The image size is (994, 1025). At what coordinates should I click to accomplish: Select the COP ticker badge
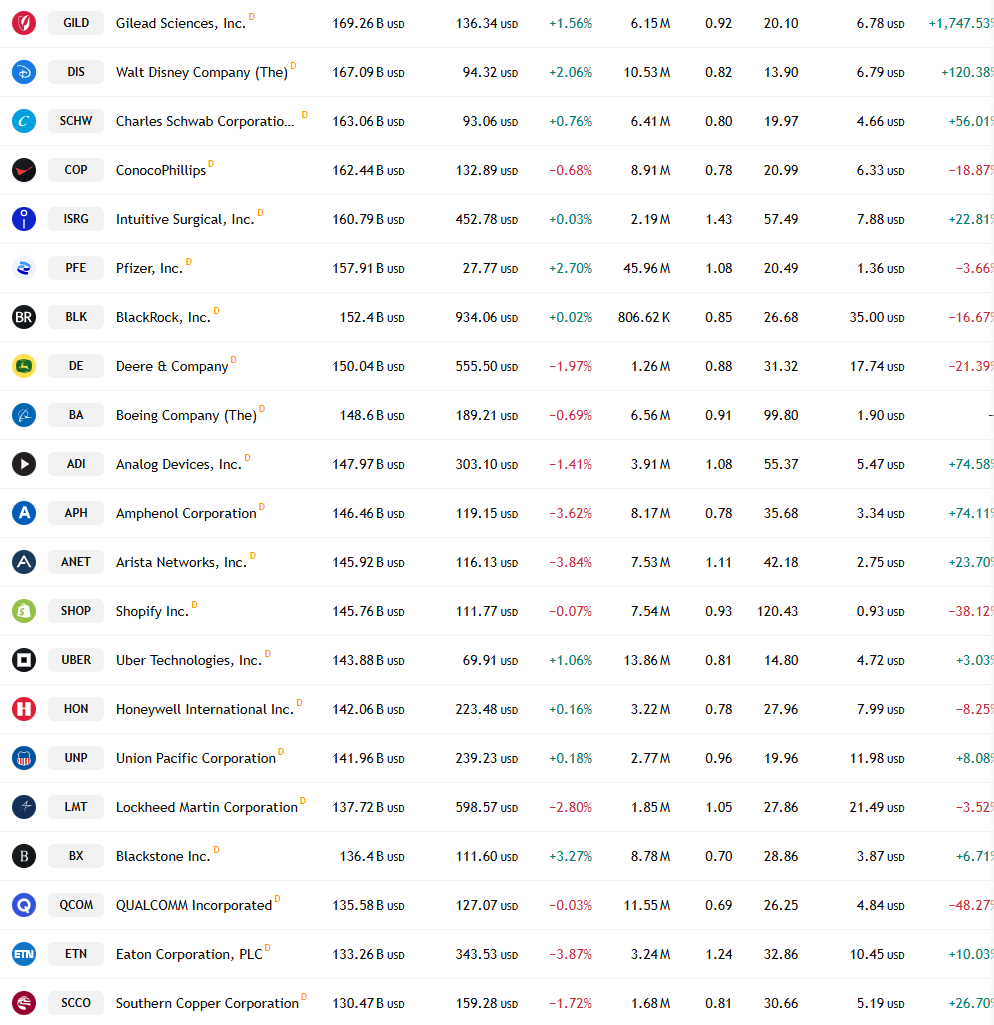76,170
